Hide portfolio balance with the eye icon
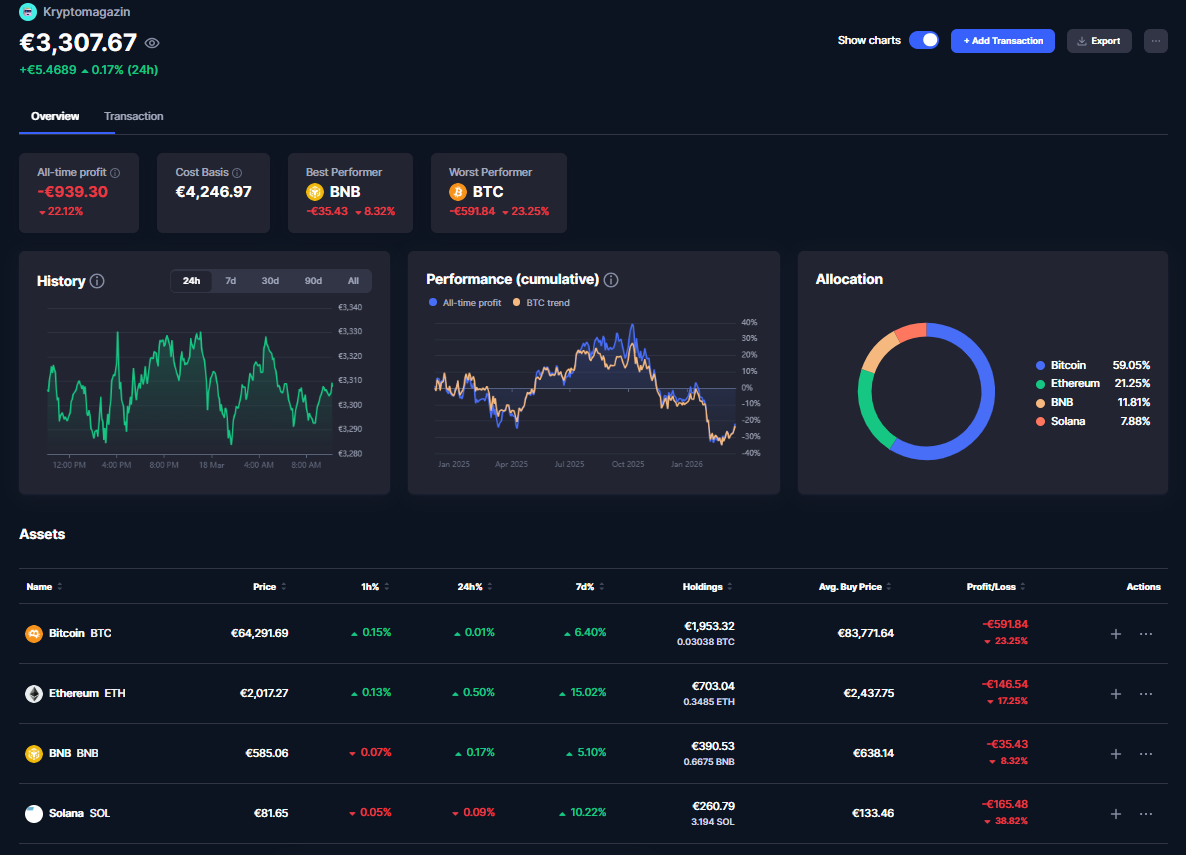 click(x=152, y=43)
